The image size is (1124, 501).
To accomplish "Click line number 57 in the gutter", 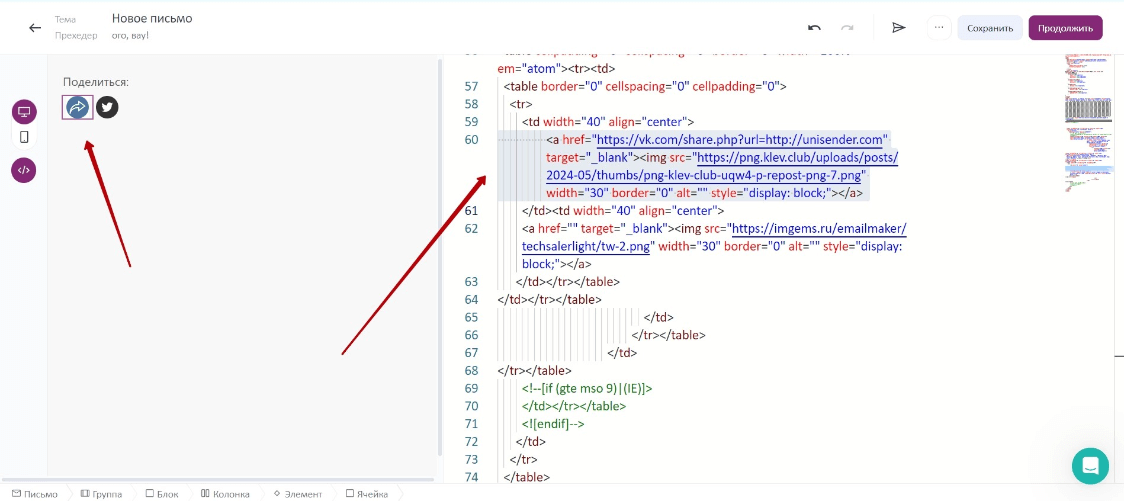I will (471, 86).
